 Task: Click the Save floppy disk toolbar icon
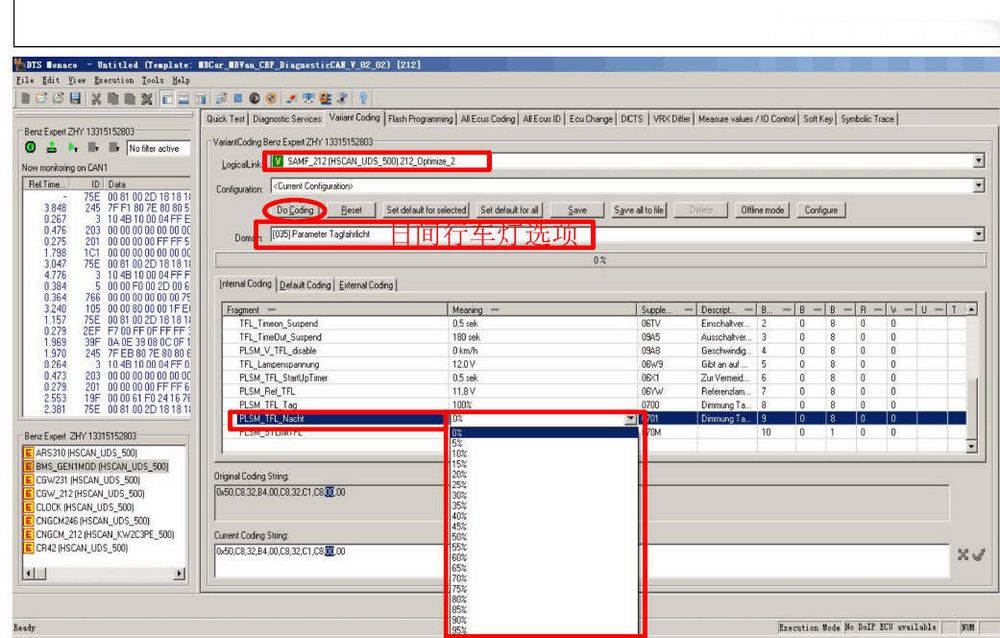75,98
